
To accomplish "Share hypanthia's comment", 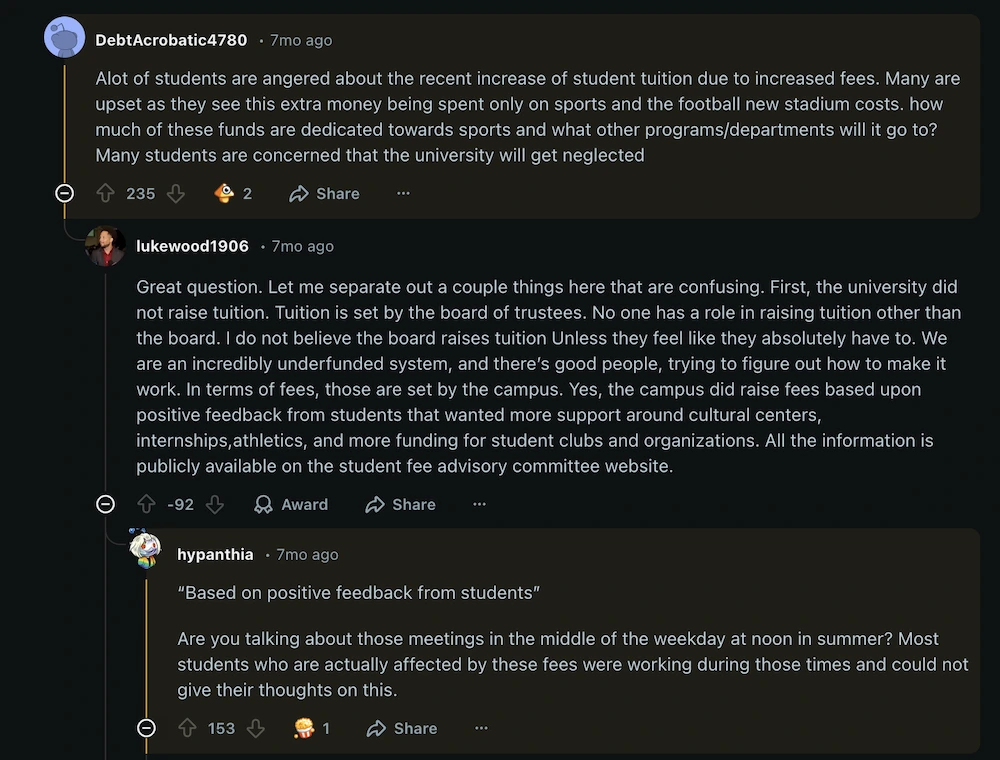I will point(401,728).
